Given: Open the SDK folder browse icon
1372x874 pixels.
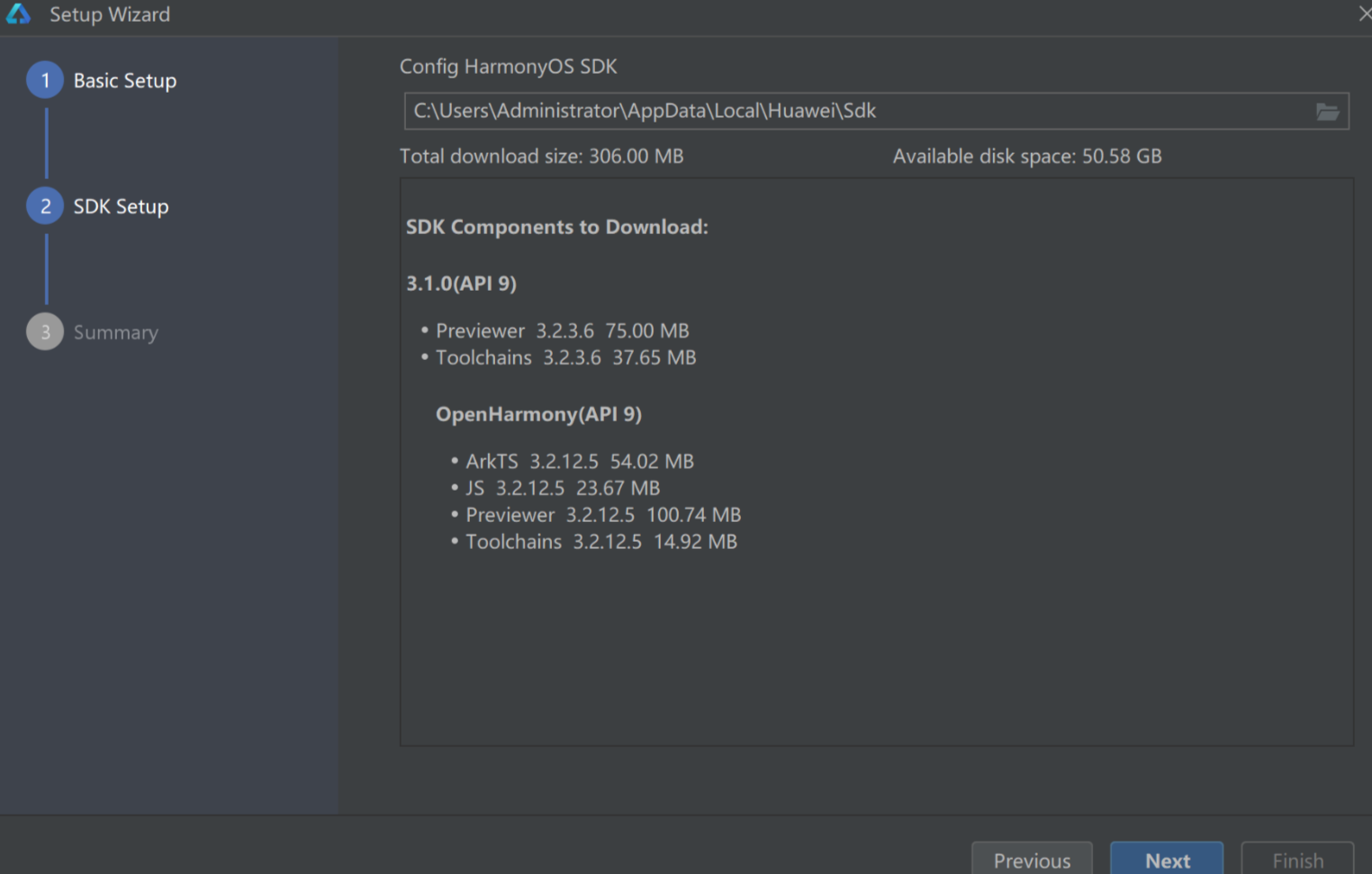Looking at the screenshot, I should tap(1327, 112).
